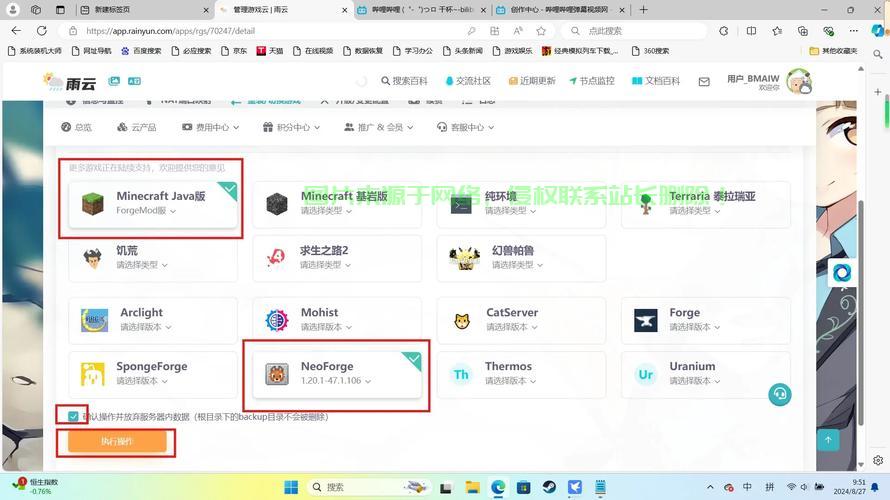The height and width of the screenshot is (500, 890).
Task: Select the Arclight server icon
Action: coord(94,320)
